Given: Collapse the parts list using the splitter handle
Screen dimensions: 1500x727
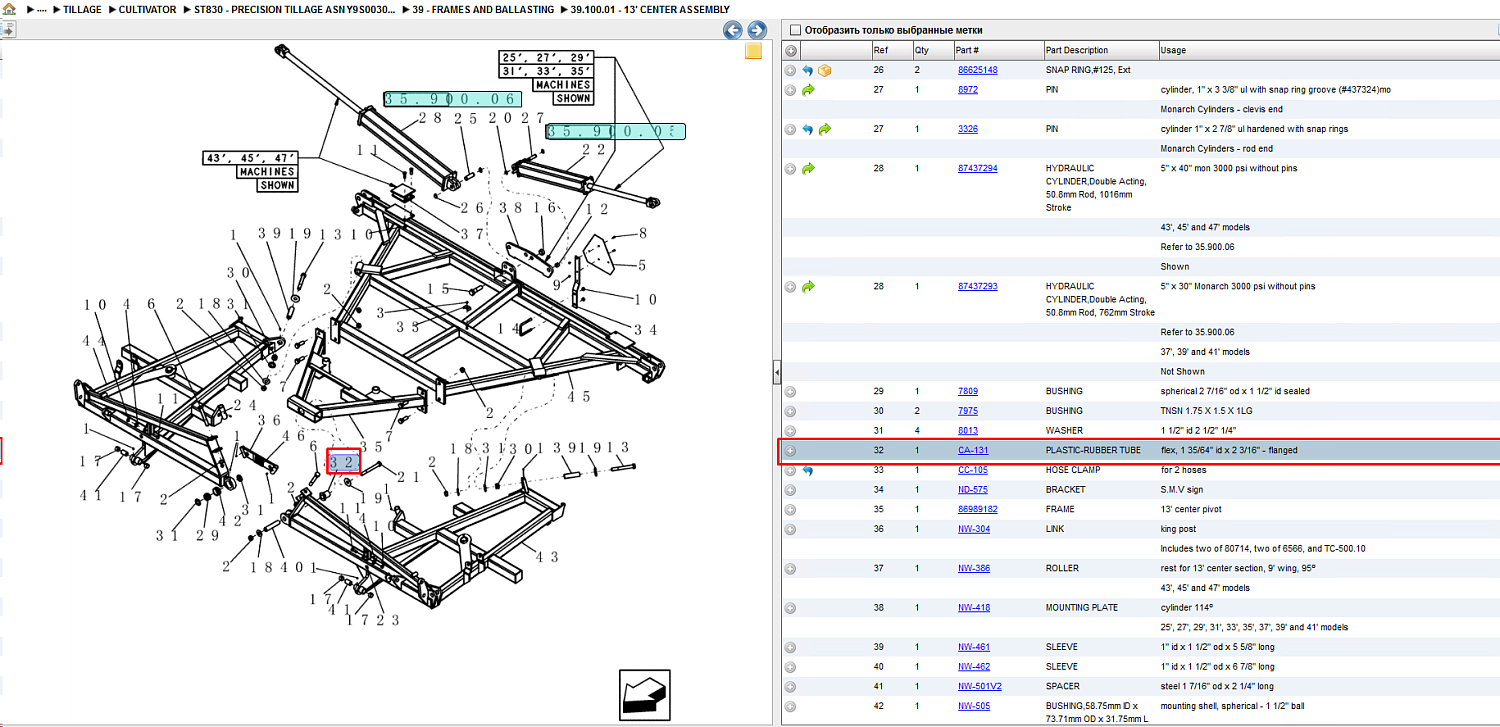Looking at the screenshot, I should 776,373.
